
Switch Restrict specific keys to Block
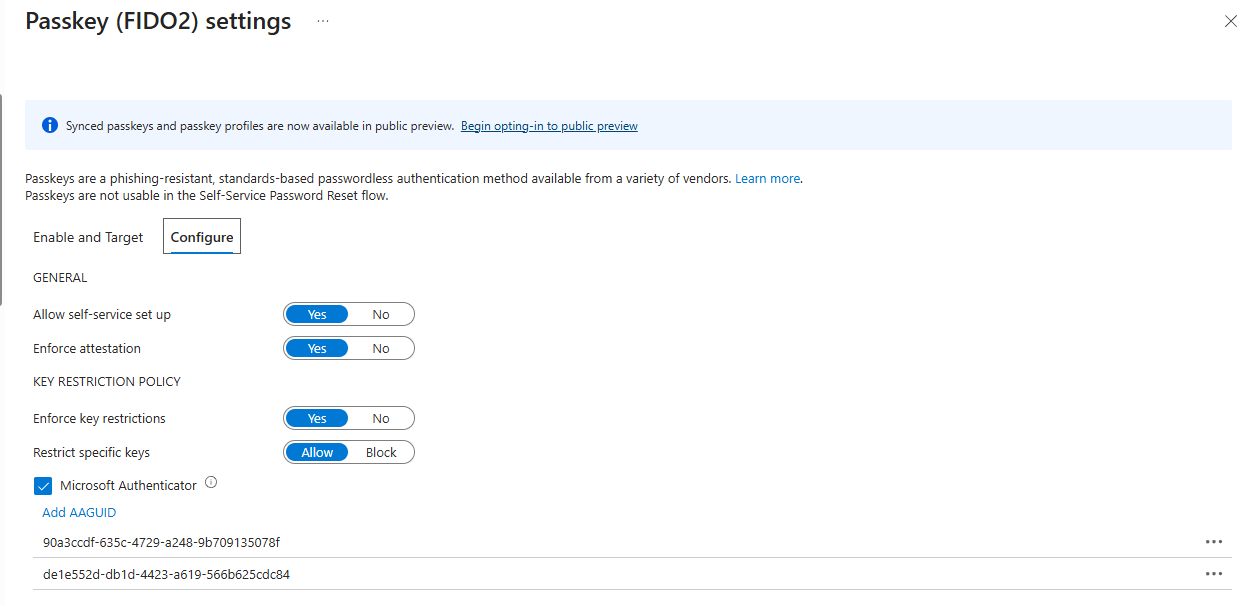pyautogui.click(x=380, y=452)
